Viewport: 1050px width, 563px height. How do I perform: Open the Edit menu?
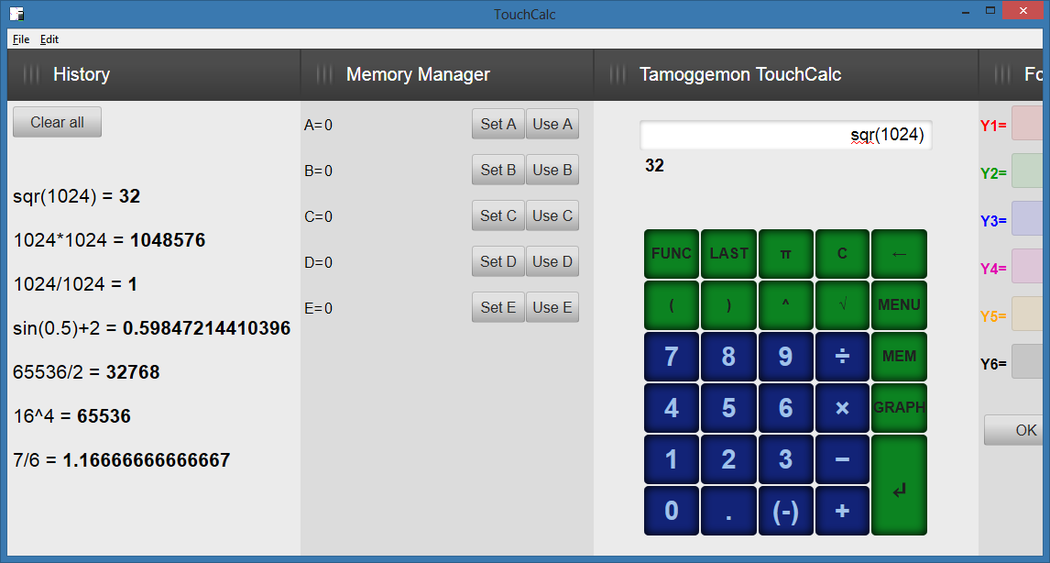point(50,39)
